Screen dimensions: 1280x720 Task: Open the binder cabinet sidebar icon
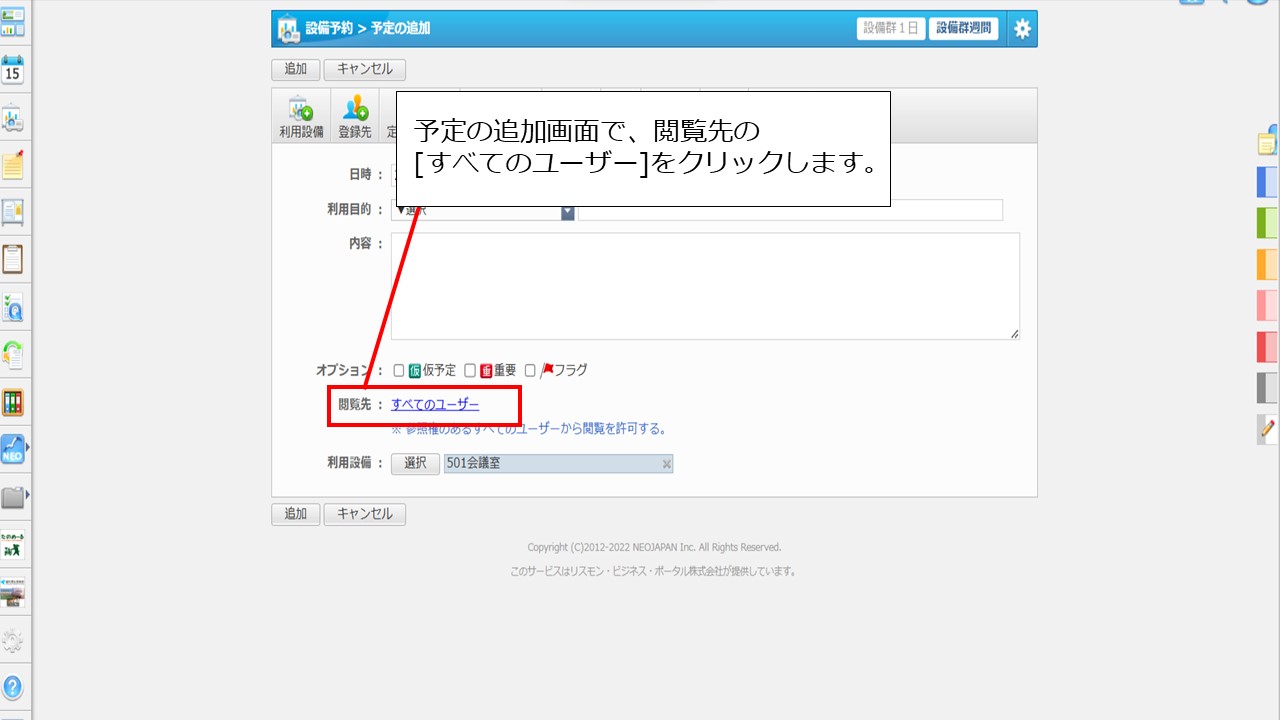pyautogui.click(x=13, y=403)
